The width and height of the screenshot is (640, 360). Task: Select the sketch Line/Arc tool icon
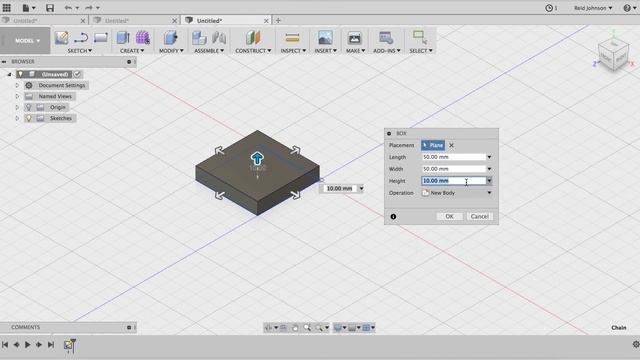click(x=81, y=38)
